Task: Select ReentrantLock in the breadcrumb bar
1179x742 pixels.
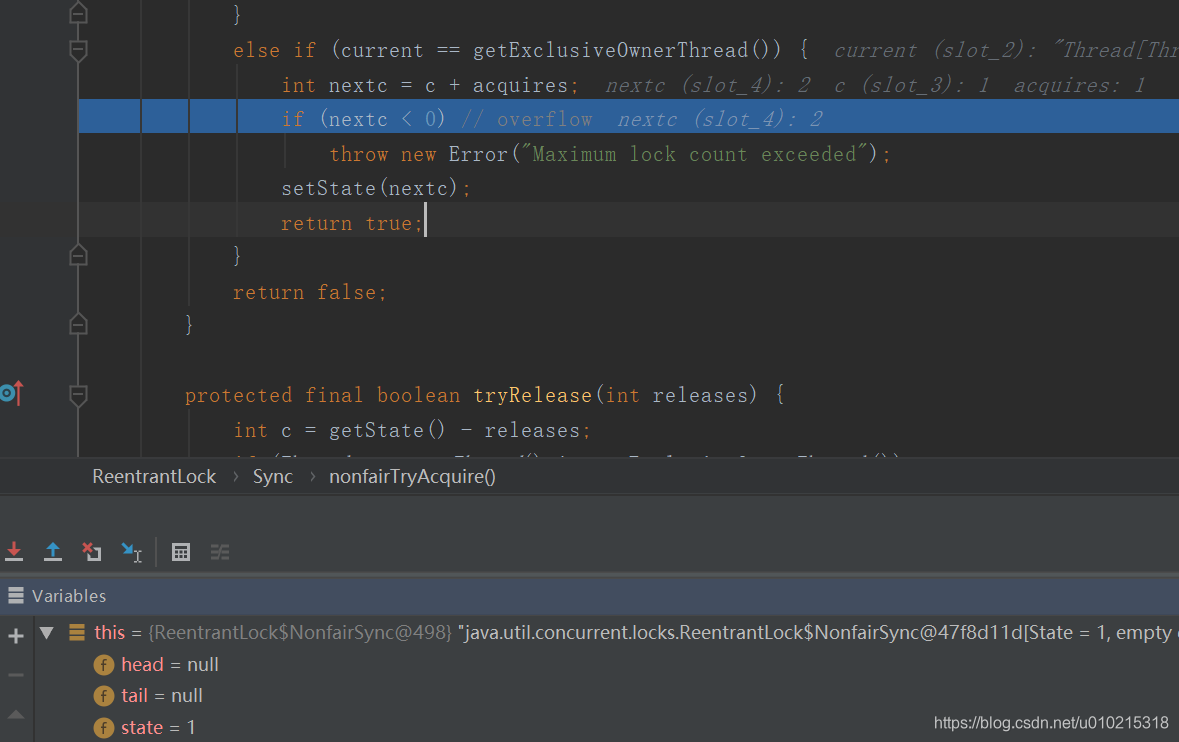Action: pos(154,477)
